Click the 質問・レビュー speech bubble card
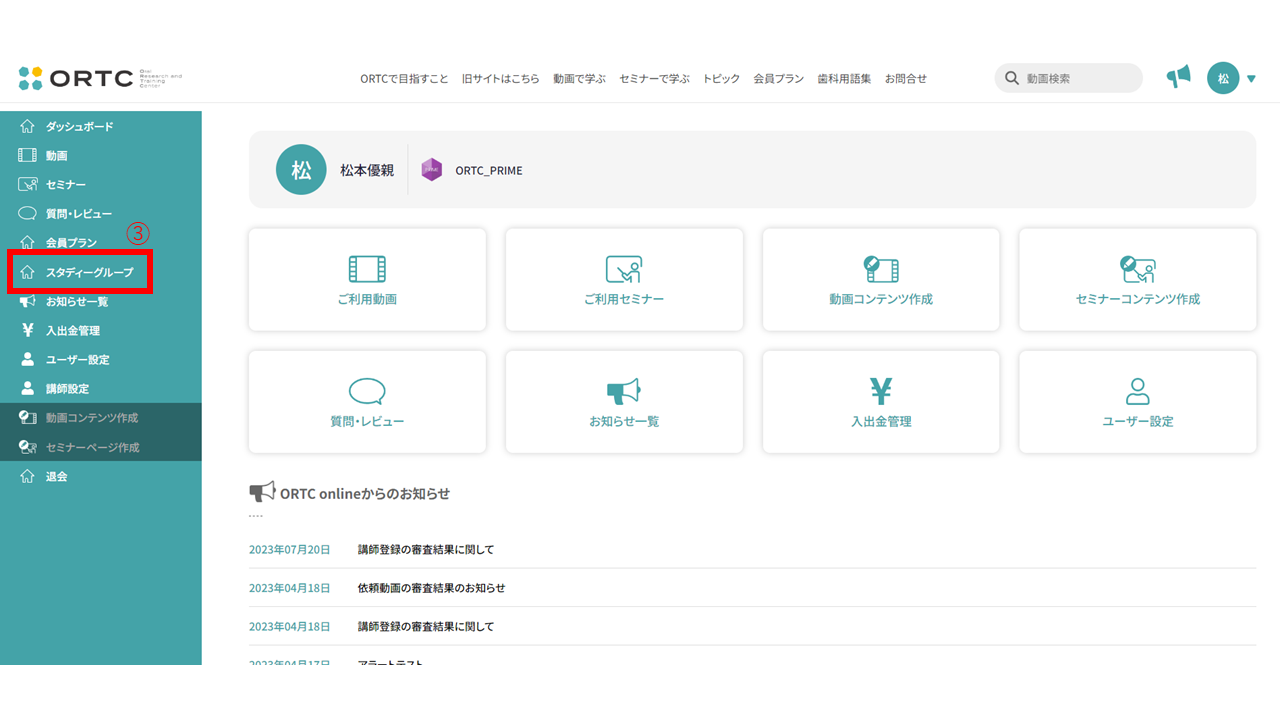Image resolution: width=1280 pixels, height=720 pixels. coord(367,401)
